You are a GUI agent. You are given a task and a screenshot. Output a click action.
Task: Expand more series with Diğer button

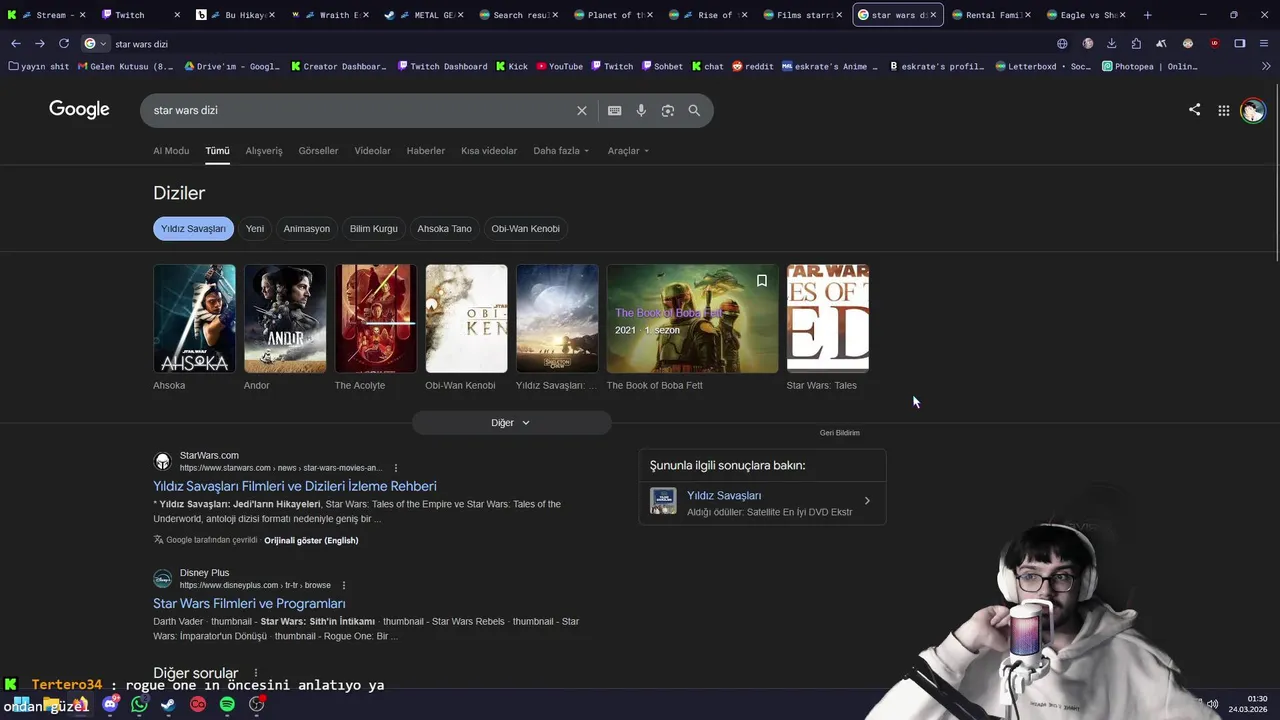(x=511, y=423)
